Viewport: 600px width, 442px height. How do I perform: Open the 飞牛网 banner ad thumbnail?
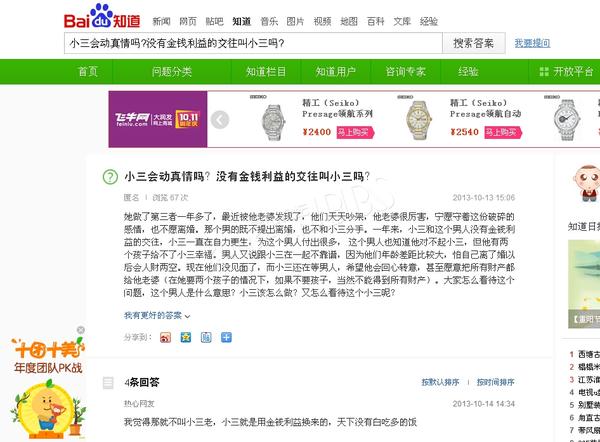[x=158, y=119]
